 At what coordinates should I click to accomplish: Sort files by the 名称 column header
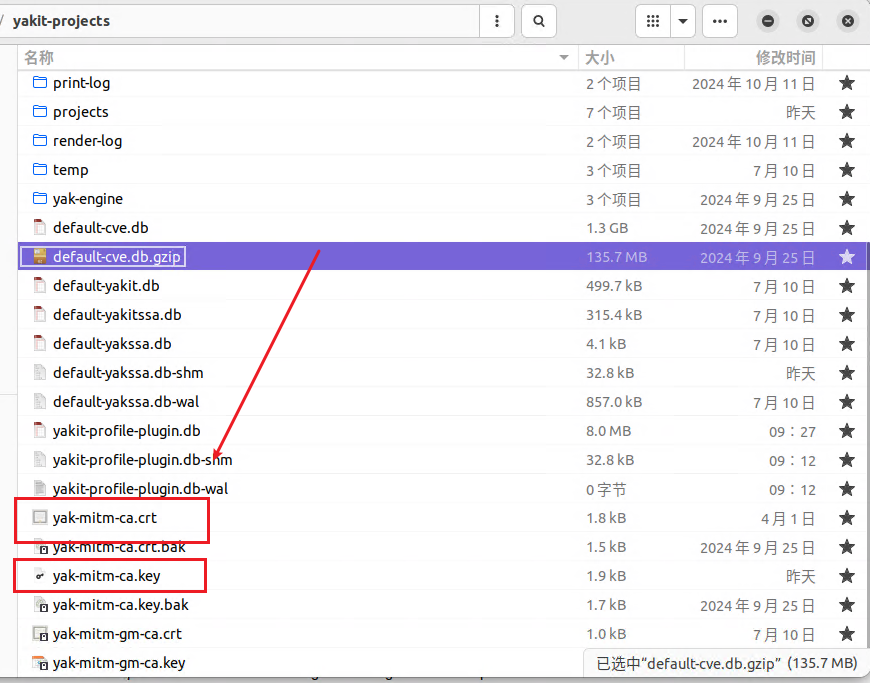pos(39,58)
